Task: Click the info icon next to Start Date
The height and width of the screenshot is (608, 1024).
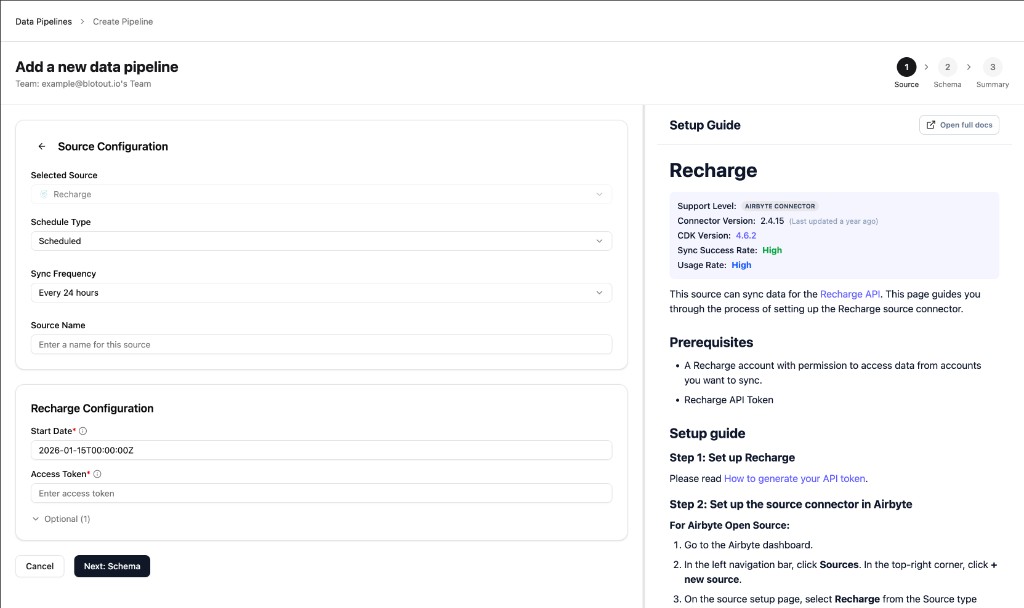Action: click(x=83, y=431)
